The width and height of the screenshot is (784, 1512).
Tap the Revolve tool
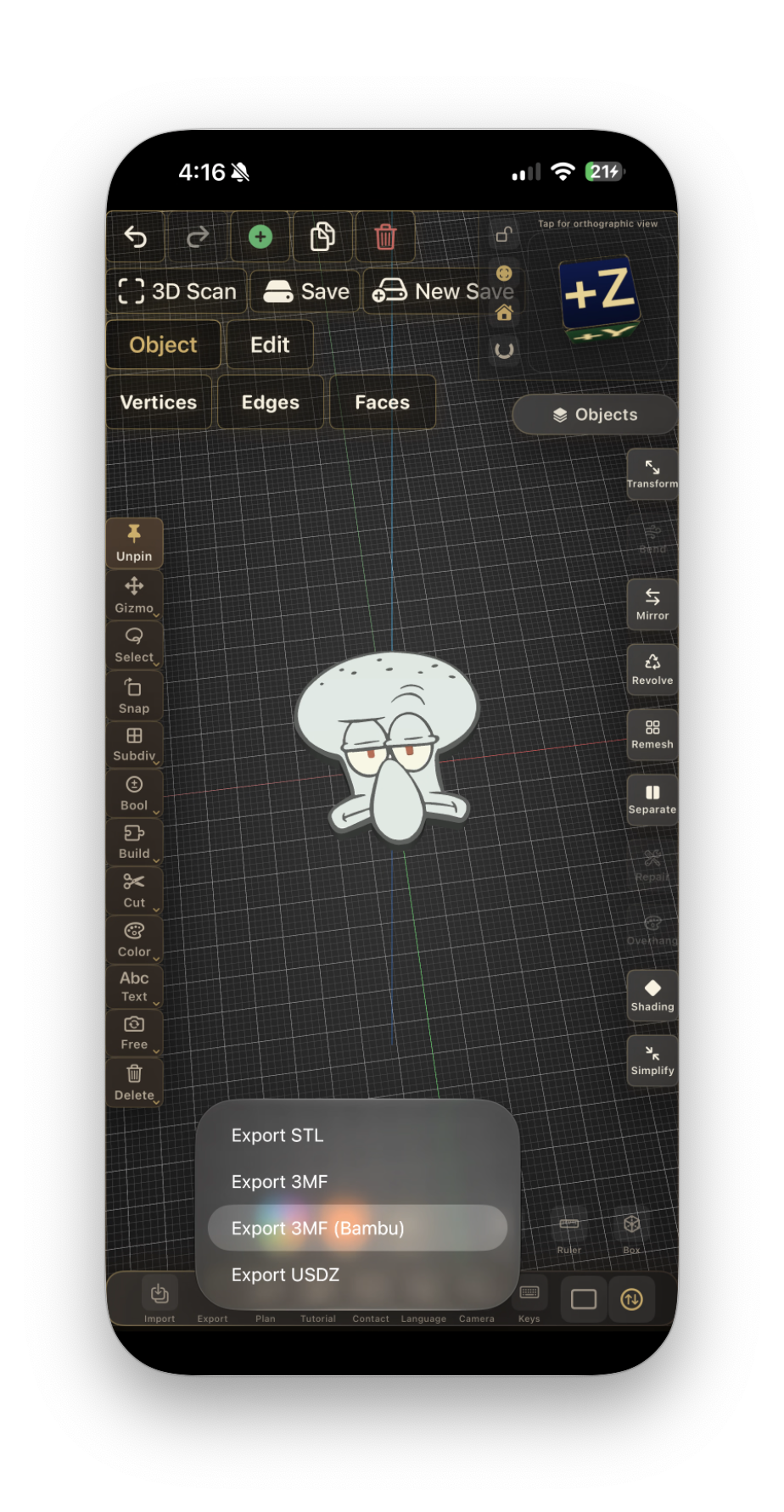(x=652, y=669)
